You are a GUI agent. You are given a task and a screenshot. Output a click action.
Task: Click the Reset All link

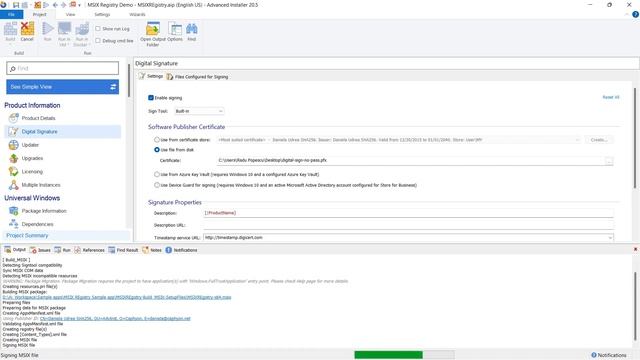(611, 97)
